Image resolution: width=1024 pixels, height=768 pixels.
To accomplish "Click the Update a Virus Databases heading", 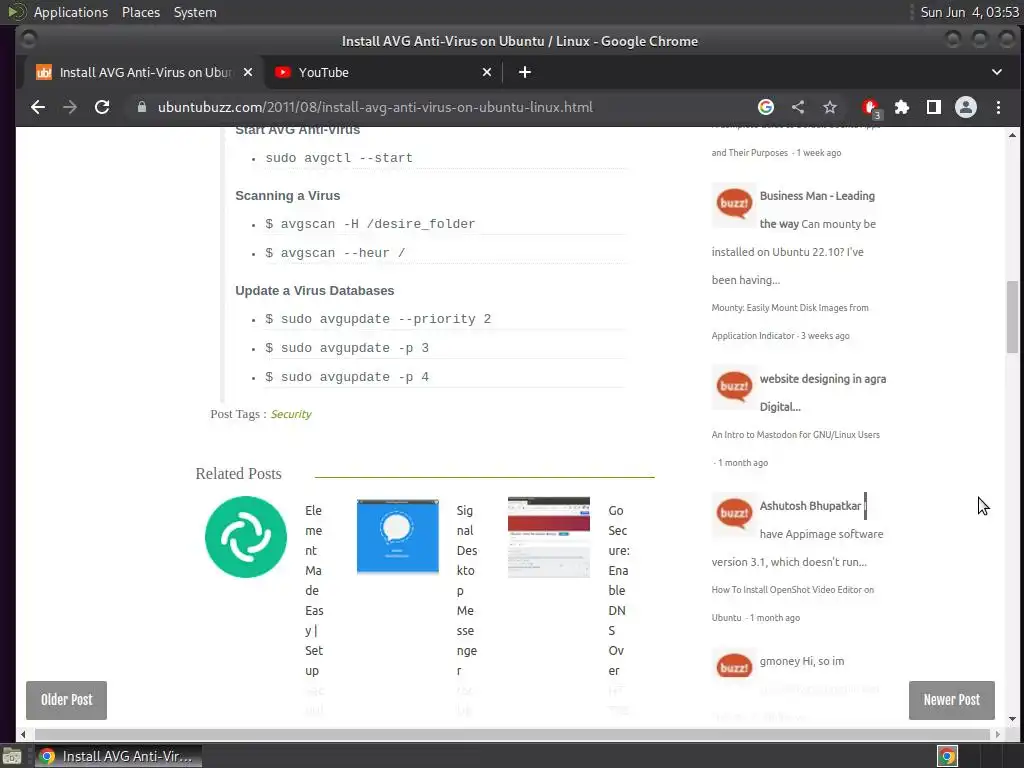I will pos(315,291).
